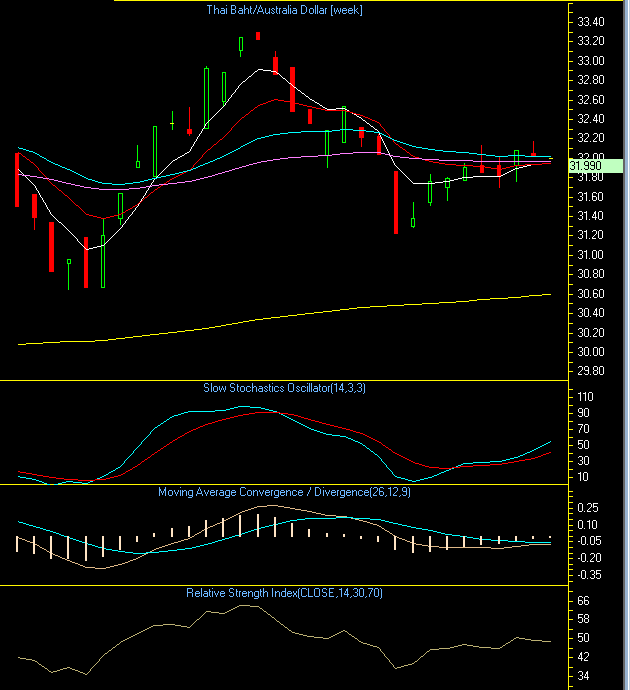
Task: Select the yellow long-term moving average line
Action: pos(300,322)
